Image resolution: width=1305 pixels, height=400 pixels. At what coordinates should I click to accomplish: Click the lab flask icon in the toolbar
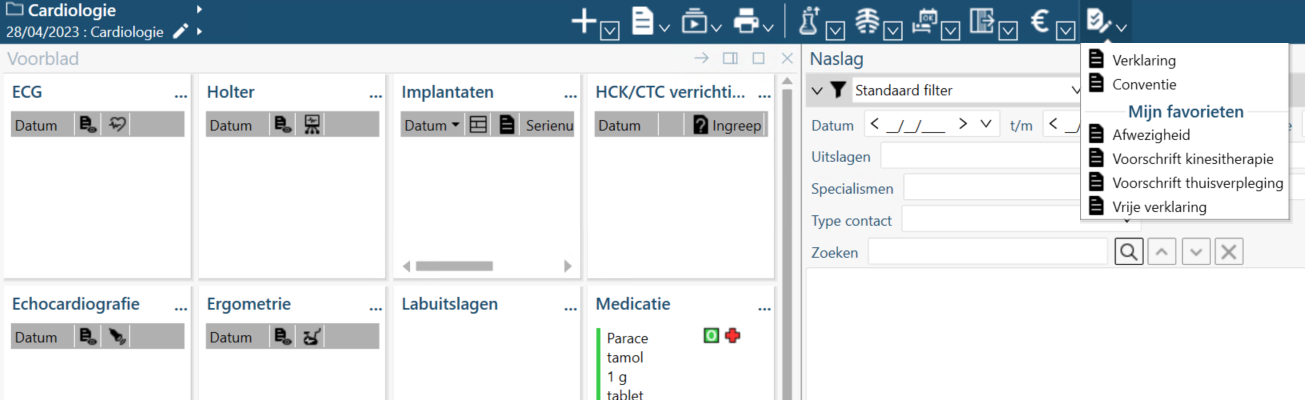click(810, 20)
